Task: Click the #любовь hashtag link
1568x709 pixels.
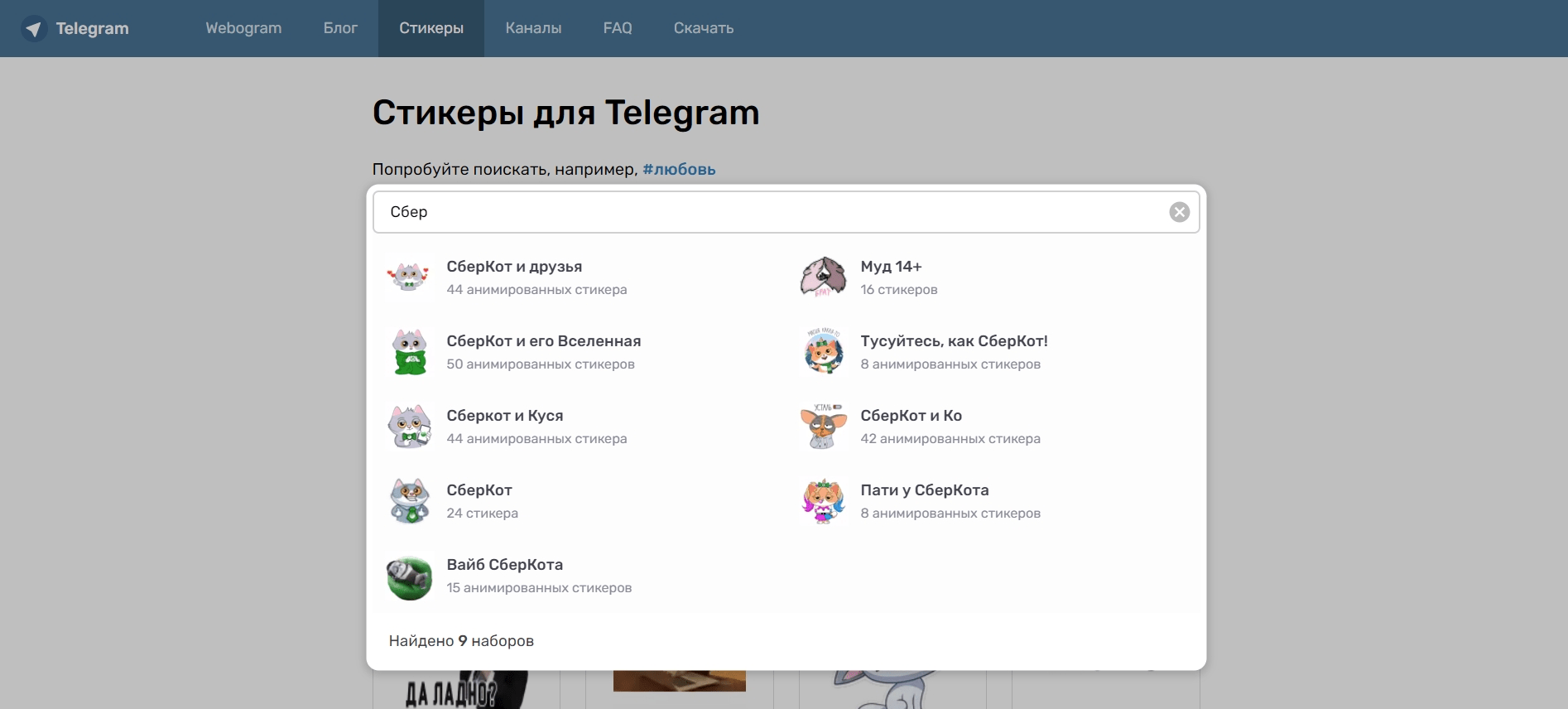Action: click(x=679, y=169)
